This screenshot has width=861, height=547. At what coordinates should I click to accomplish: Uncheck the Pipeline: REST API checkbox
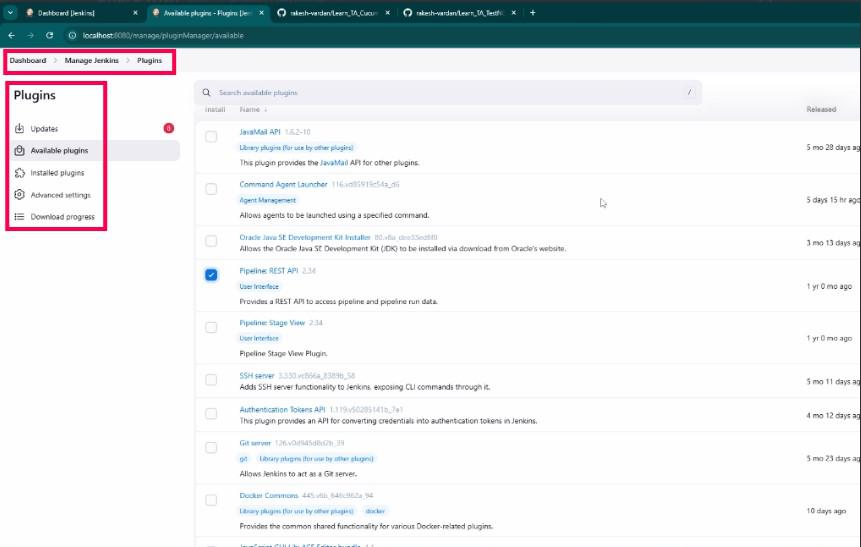211,275
